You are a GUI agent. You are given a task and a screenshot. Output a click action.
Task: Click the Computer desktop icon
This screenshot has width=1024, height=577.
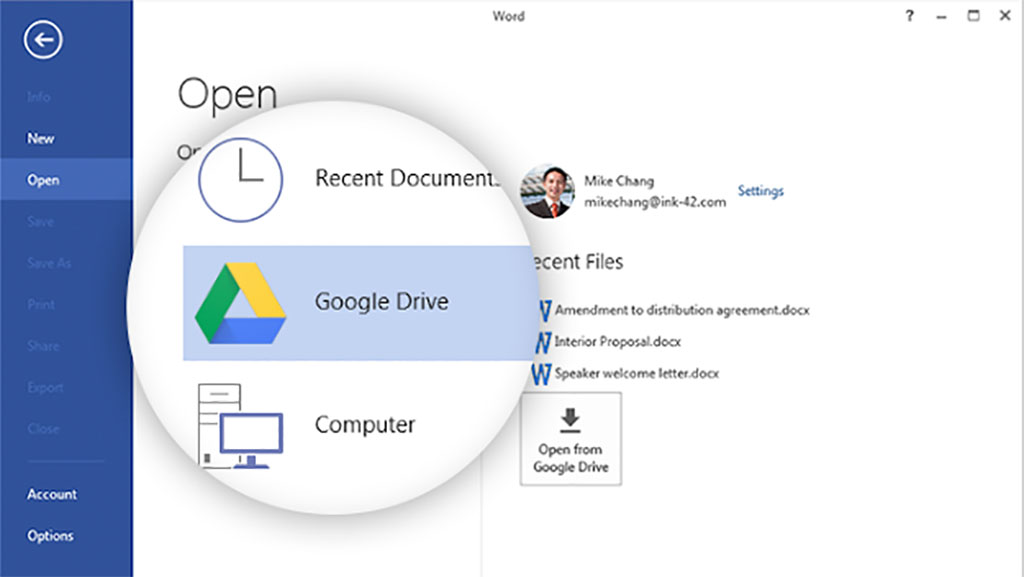pyautogui.click(x=240, y=425)
